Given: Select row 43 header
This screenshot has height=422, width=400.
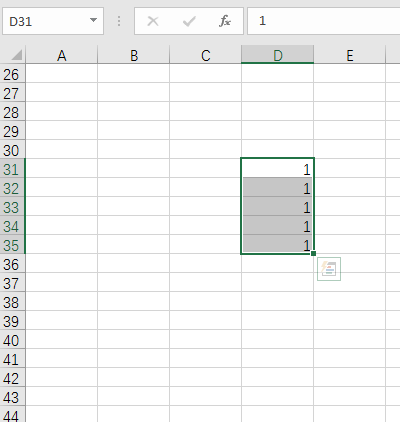Looking at the screenshot, I should pyautogui.click(x=12, y=397).
